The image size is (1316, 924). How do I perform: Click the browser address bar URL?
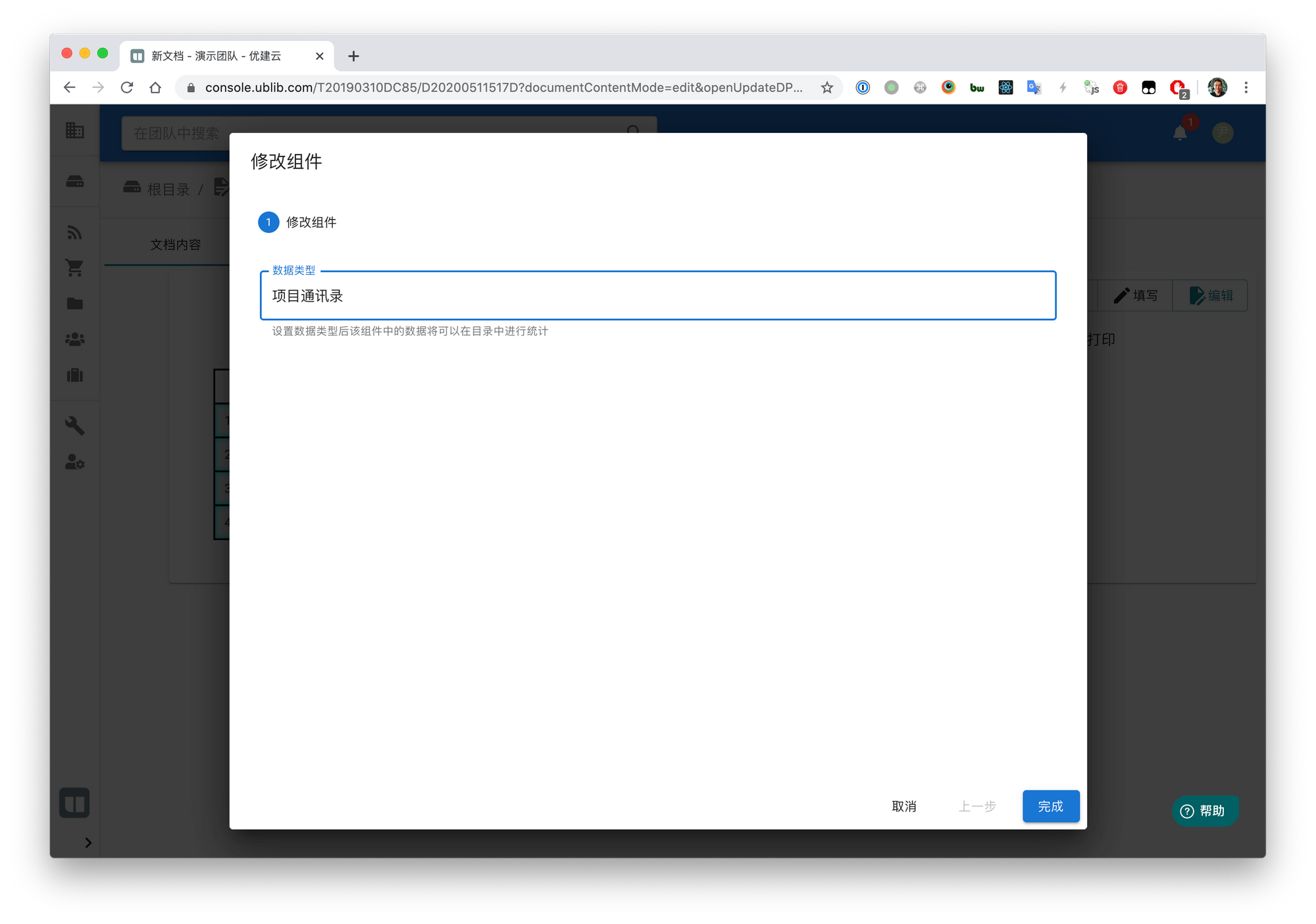point(503,87)
